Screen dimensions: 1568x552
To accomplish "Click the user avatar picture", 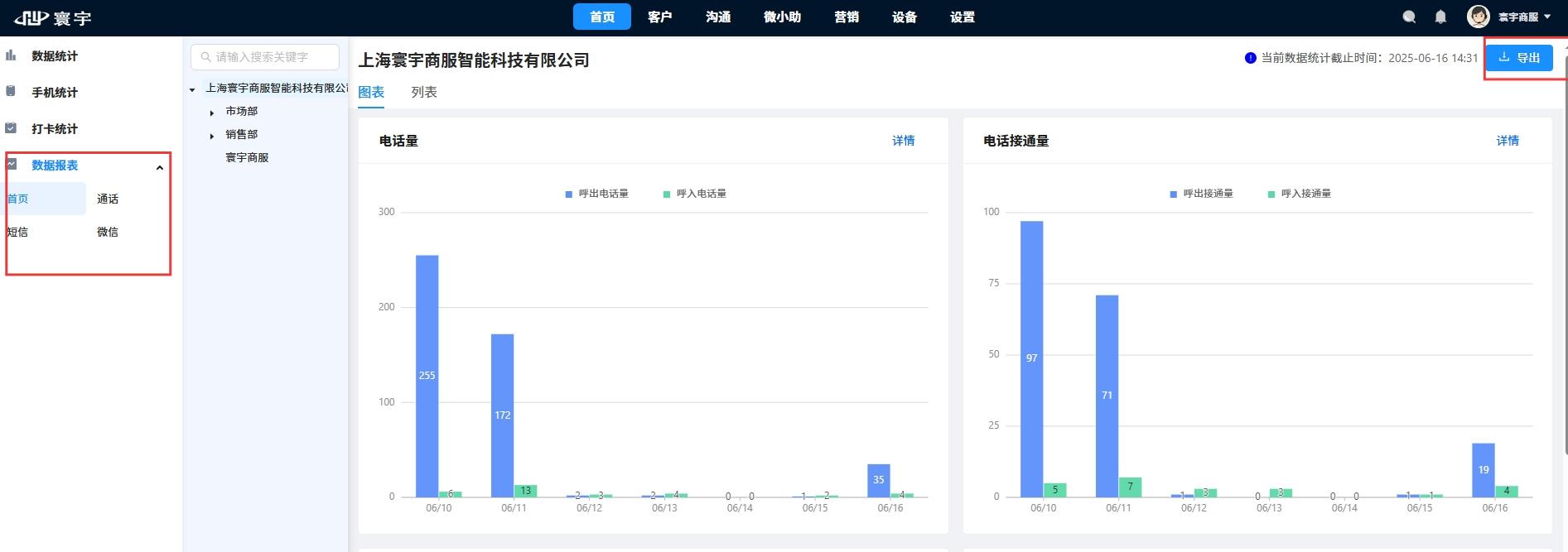I will (1479, 17).
